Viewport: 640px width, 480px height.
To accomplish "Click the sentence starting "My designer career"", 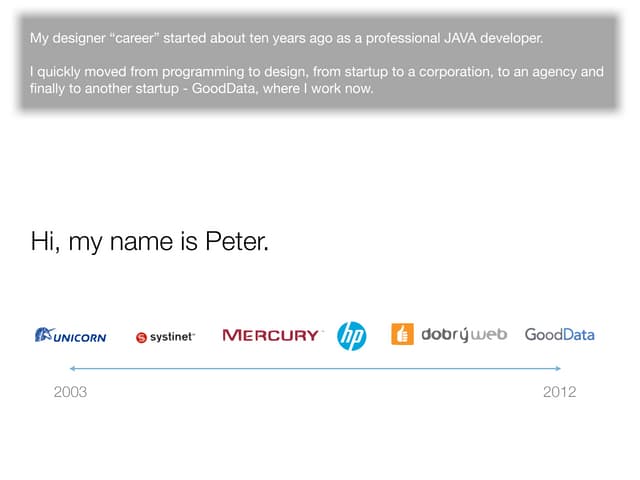I will (286, 39).
